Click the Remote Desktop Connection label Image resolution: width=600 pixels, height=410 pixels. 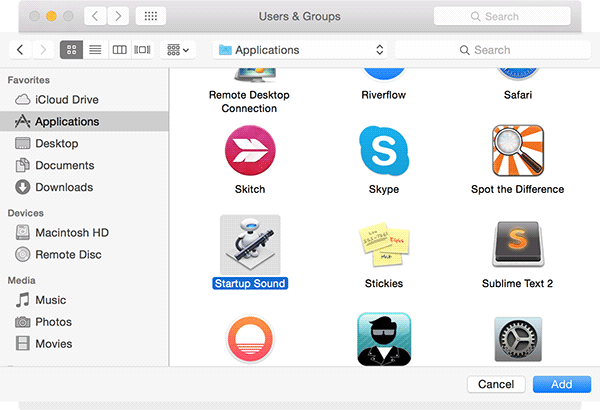(249, 101)
